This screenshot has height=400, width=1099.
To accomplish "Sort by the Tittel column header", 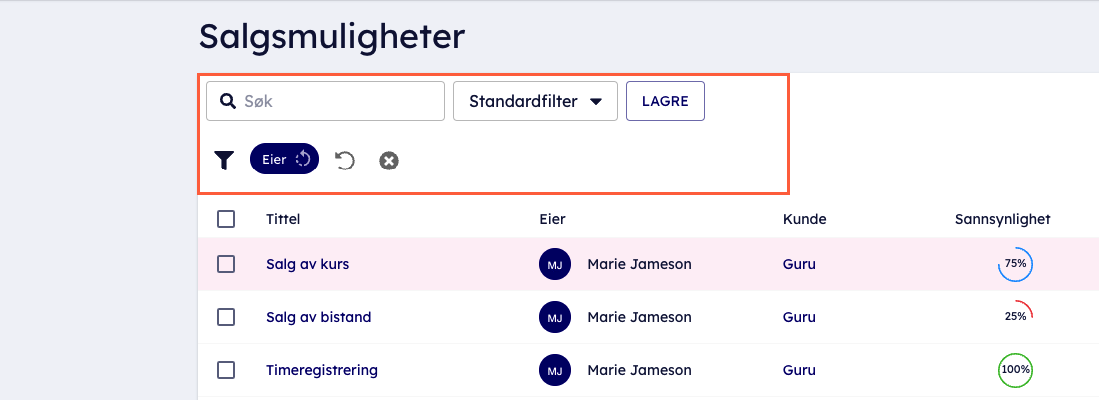I will click(283, 219).
